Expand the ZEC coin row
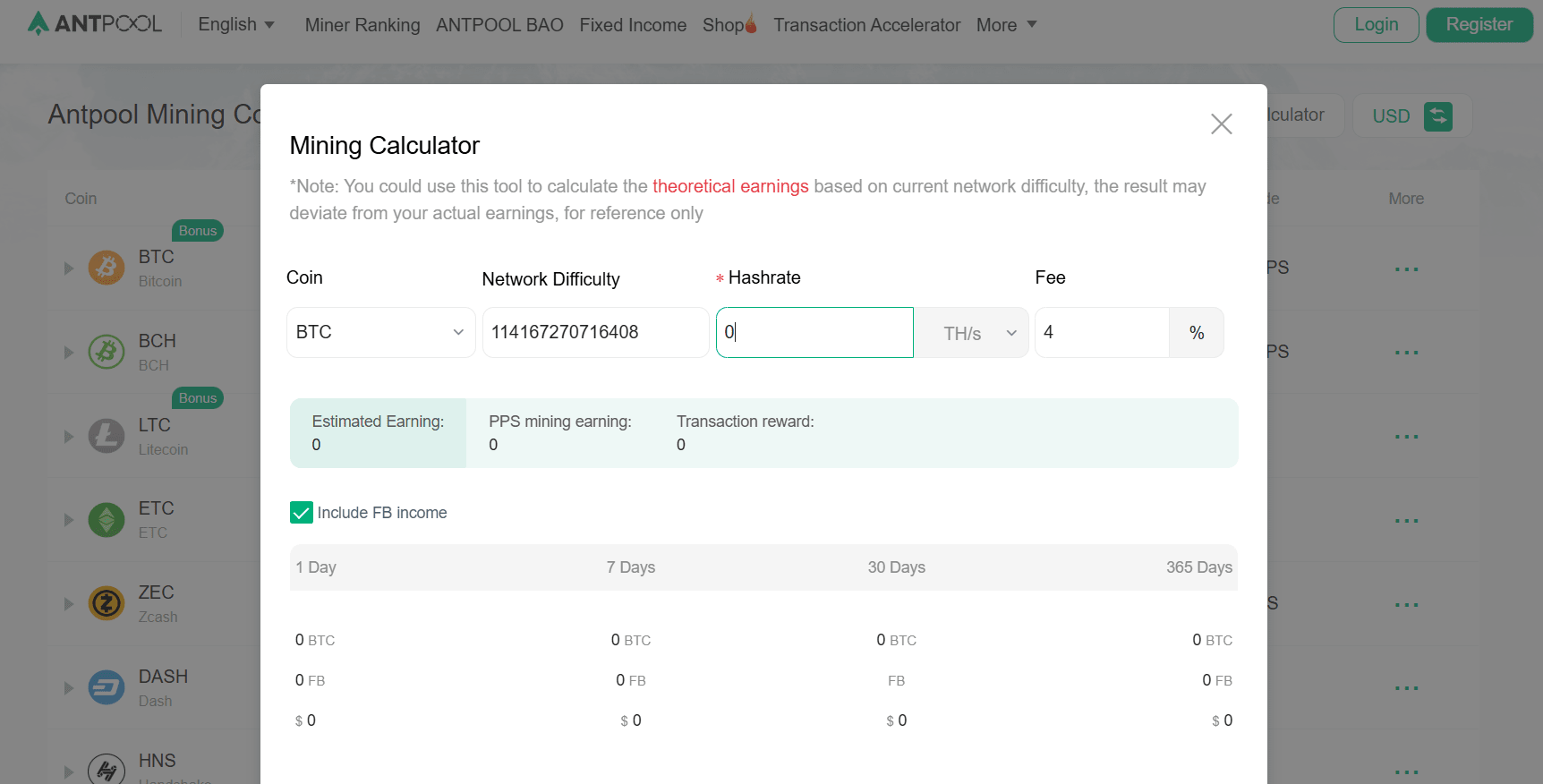The height and width of the screenshot is (784, 1543). (69, 604)
